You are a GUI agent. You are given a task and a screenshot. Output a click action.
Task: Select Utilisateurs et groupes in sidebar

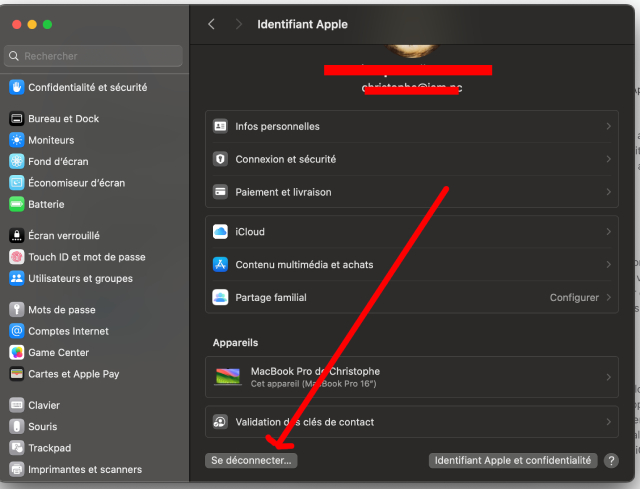tap(80, 278)
